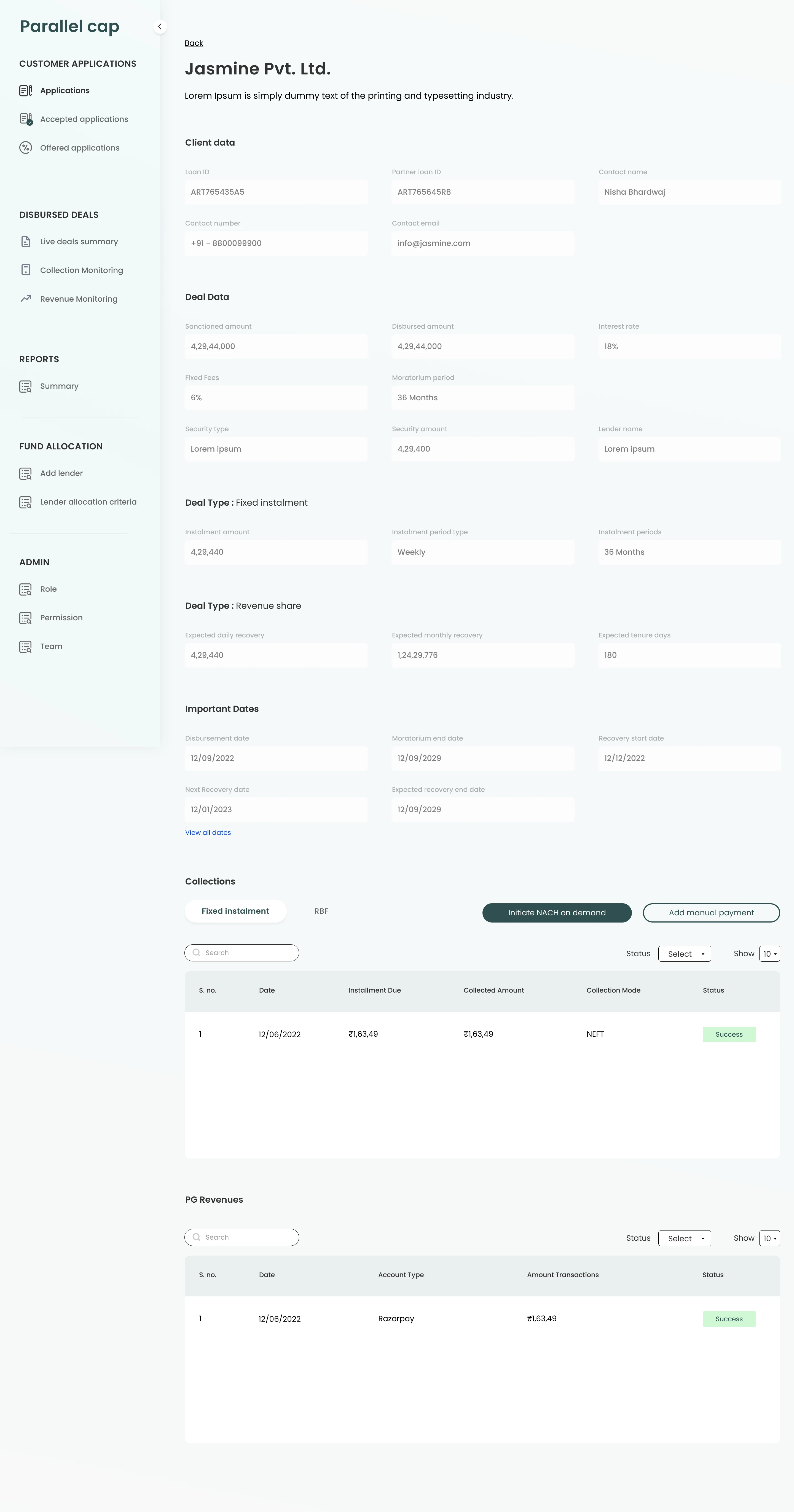Click the Role icon under Admin

point(26,589)
